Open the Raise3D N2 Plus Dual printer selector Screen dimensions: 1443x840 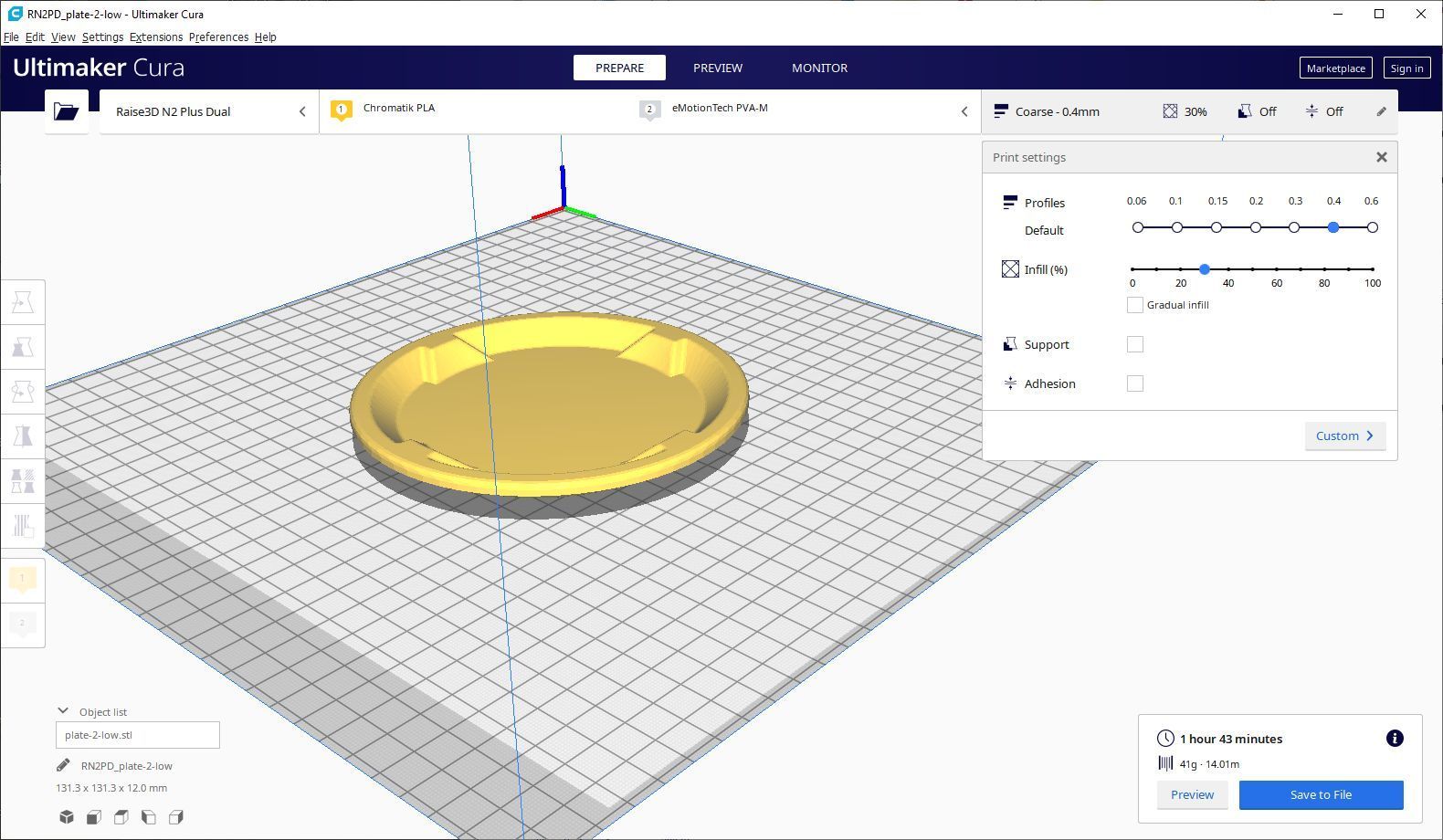(209, 111)
